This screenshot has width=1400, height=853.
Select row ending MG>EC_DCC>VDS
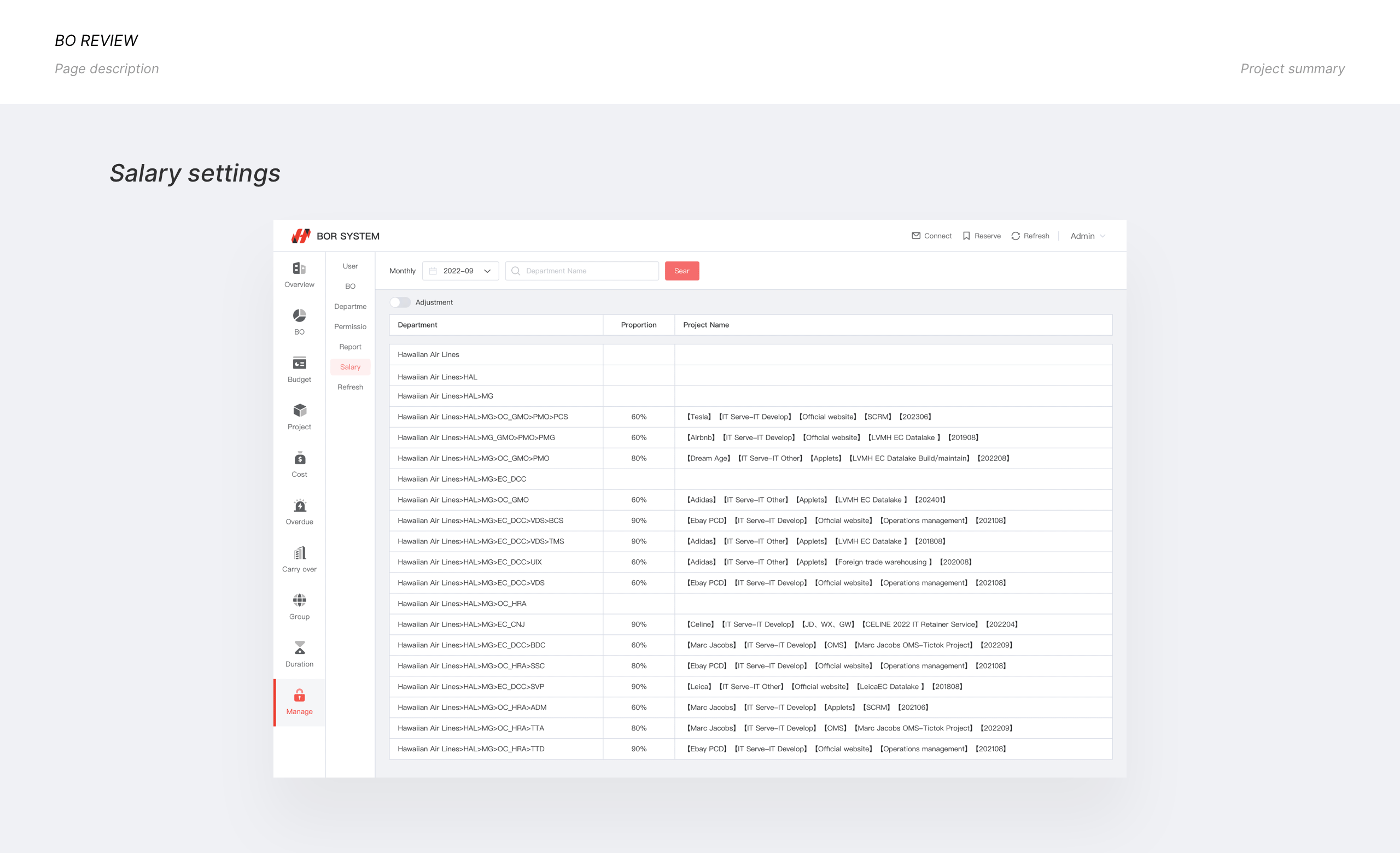750,583
